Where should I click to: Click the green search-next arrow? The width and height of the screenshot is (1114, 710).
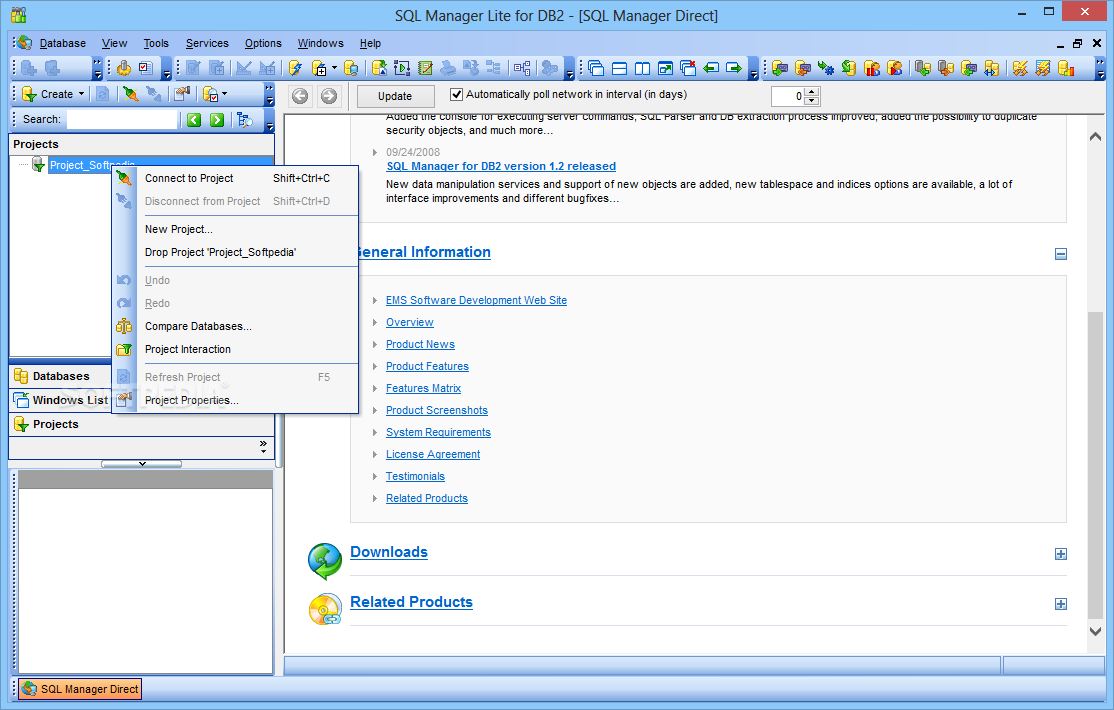click(x=217, y=119)
